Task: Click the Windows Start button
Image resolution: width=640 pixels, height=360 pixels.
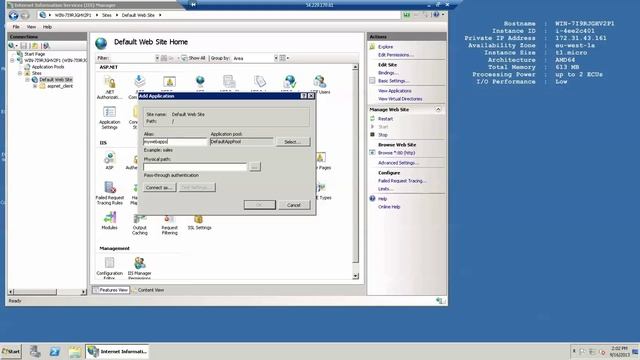Action: [x=11, y=351]
